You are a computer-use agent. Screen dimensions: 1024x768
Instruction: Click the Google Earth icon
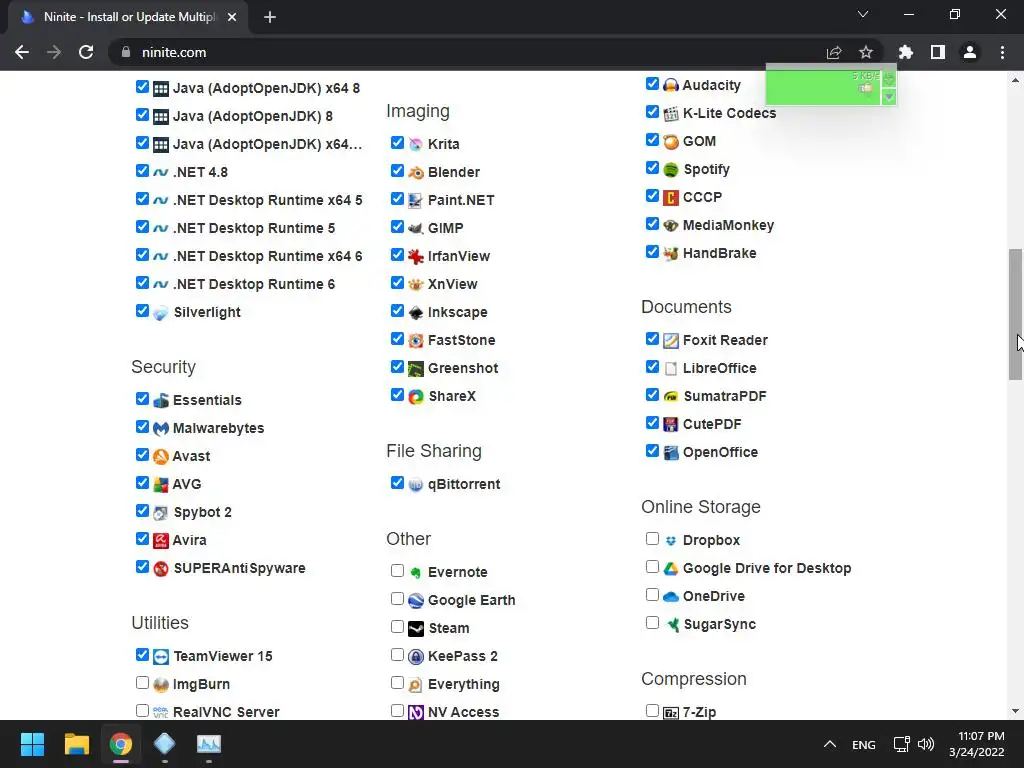coord(415,601)
